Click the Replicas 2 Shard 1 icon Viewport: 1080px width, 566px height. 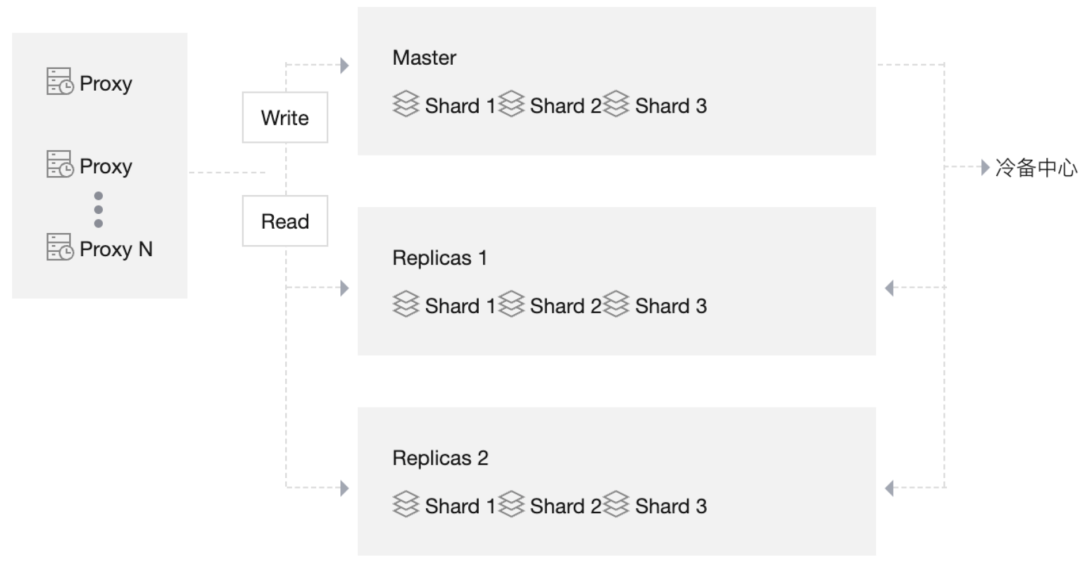[406, 505]
